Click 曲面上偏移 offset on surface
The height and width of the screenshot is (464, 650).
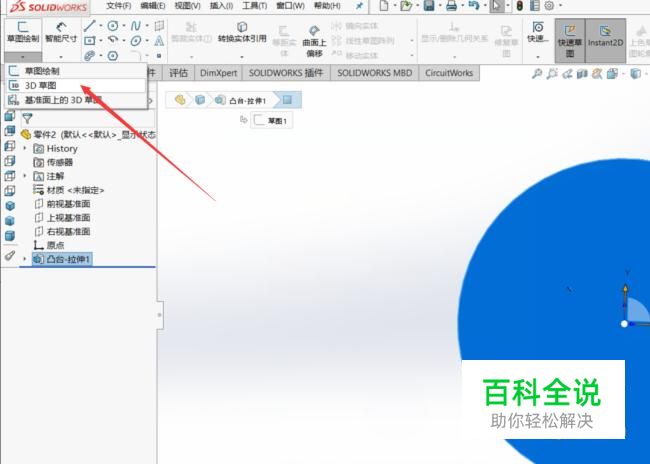[314, 41]
